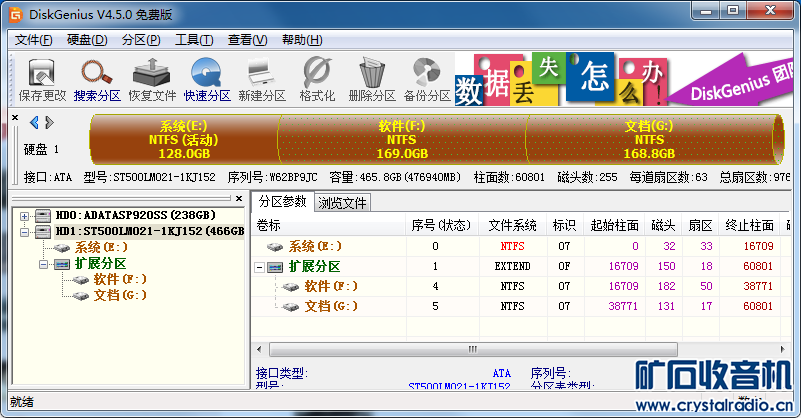Click the 文档(G:) drive icon in the partition table
The height and width of the screenshot is (418, 801).
291,307
